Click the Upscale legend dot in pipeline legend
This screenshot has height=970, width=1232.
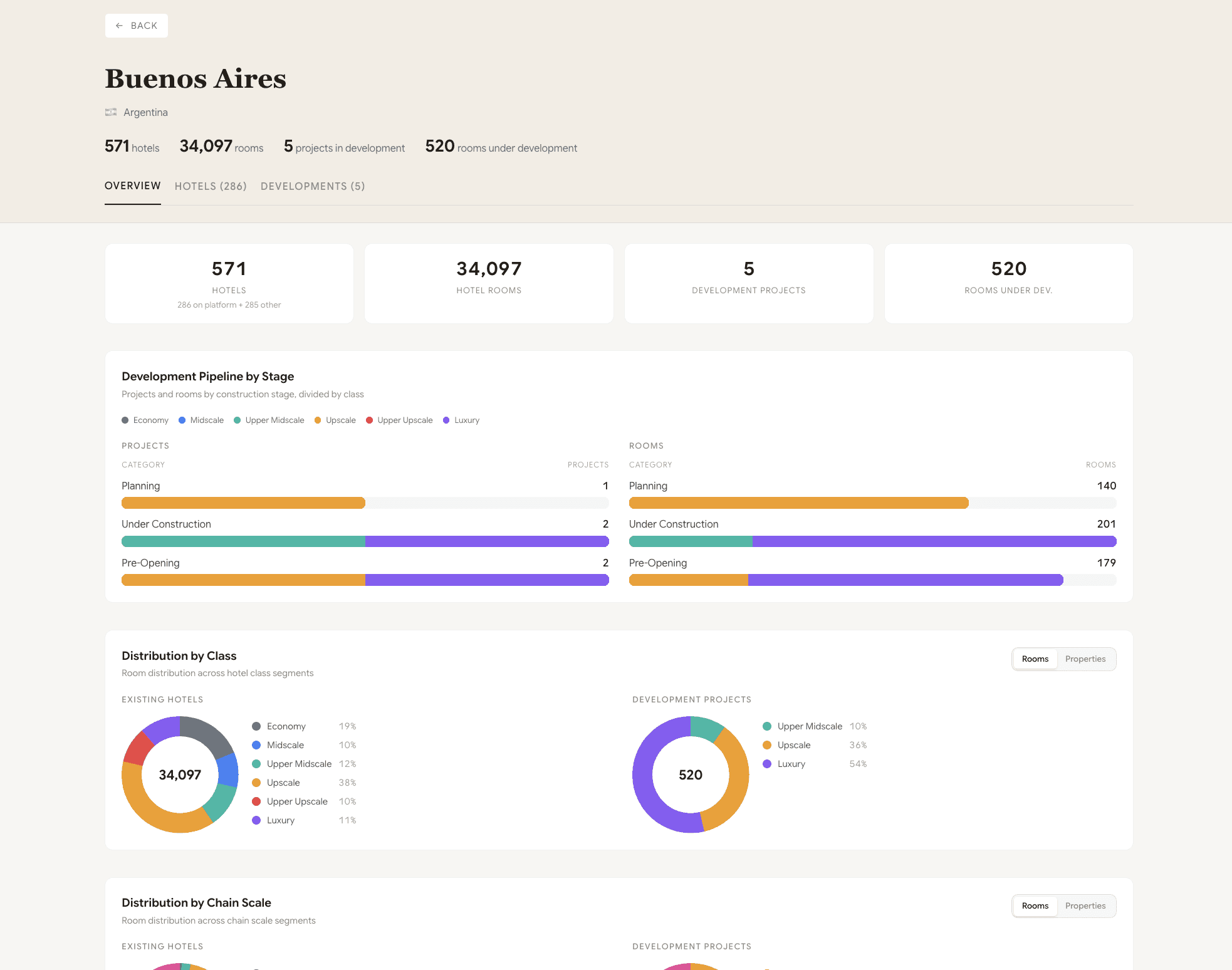click(x=318, y=420)
